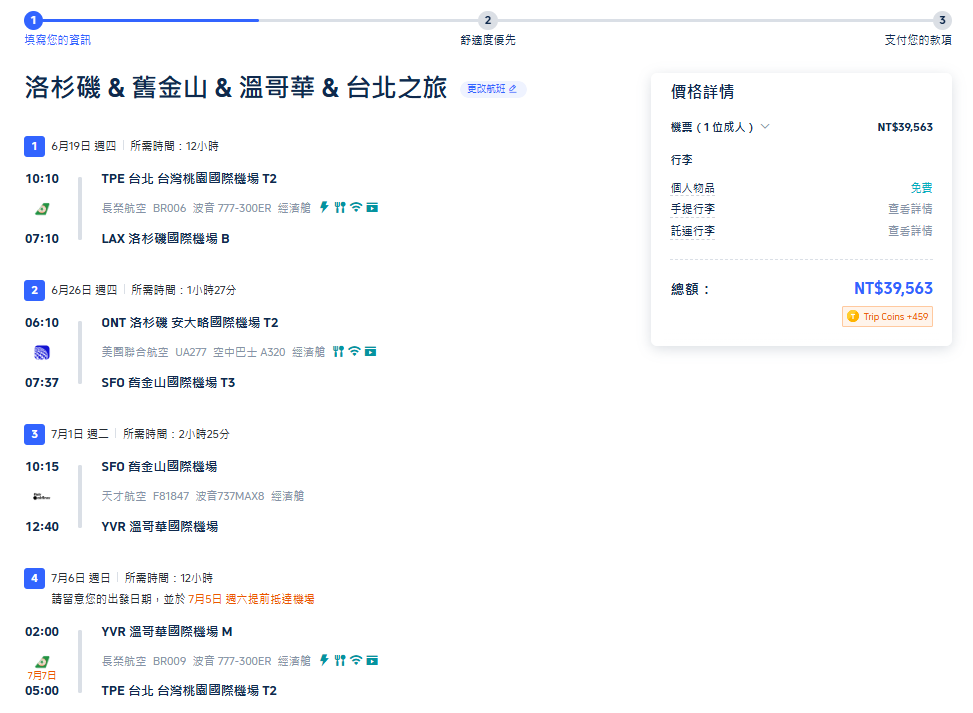Click the 託運行李 baggage label
973x713 pixels.
693,231
